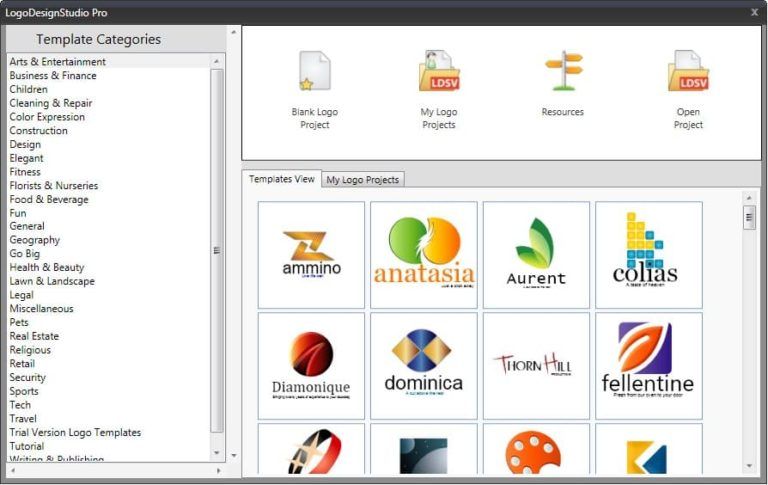Choose Cleaning & Repair category

[x=51, y=103]
